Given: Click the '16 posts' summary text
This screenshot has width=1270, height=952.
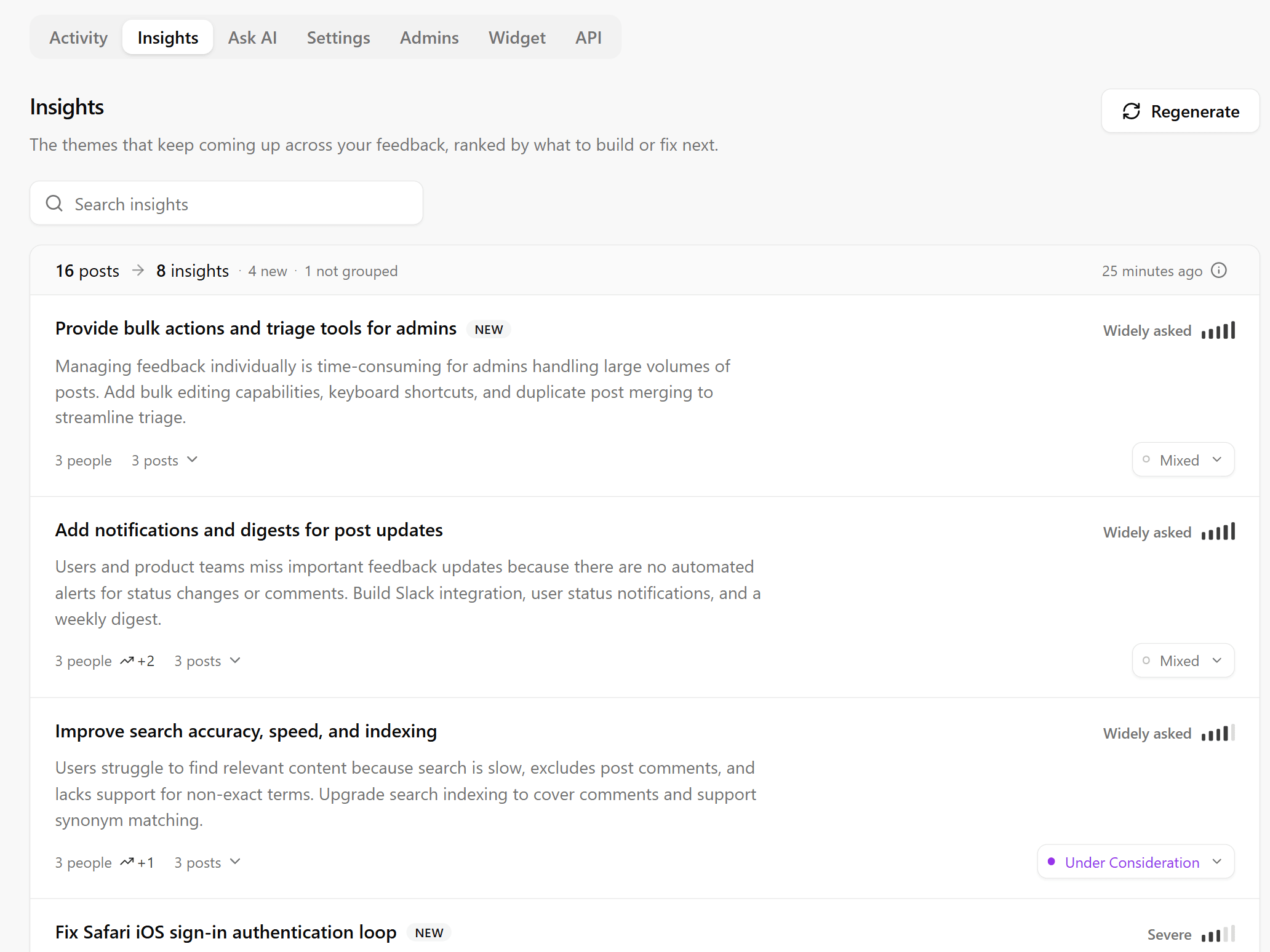Looking at the screenshot, I should pos(87,271).
